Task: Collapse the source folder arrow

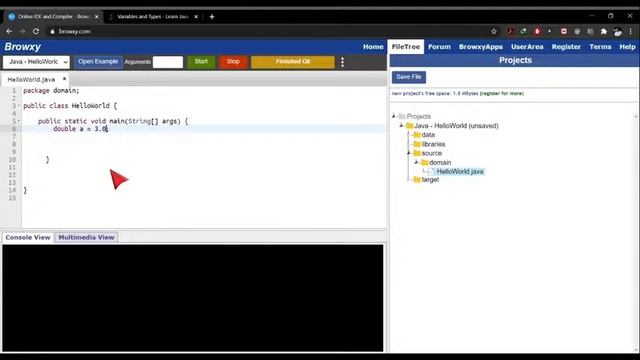Action: (x=409, y=153)
